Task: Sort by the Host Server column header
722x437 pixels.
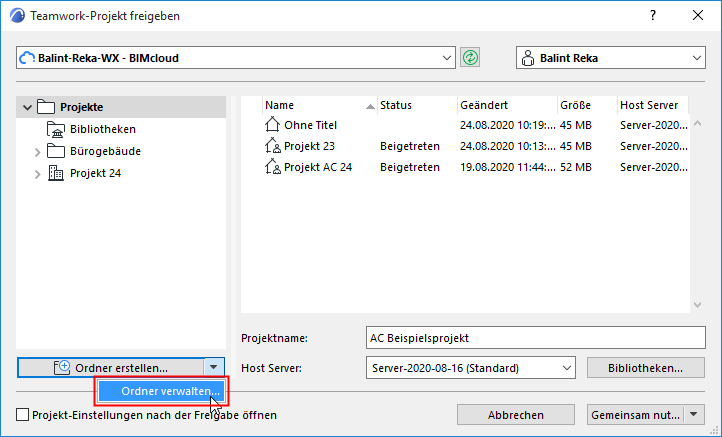Action: [x=652, y=105]
